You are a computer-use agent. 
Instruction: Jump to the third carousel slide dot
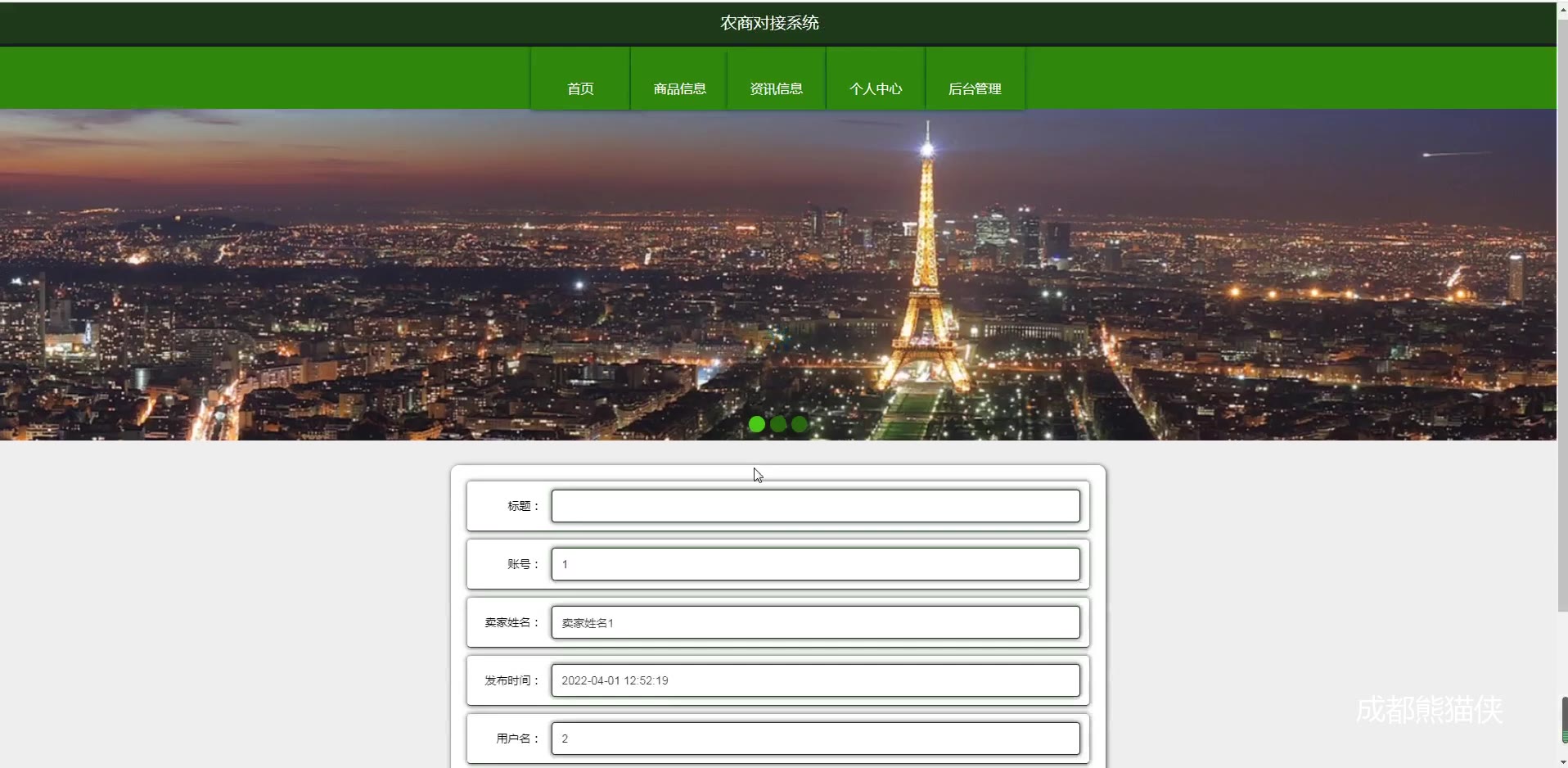tap(800, 424)
